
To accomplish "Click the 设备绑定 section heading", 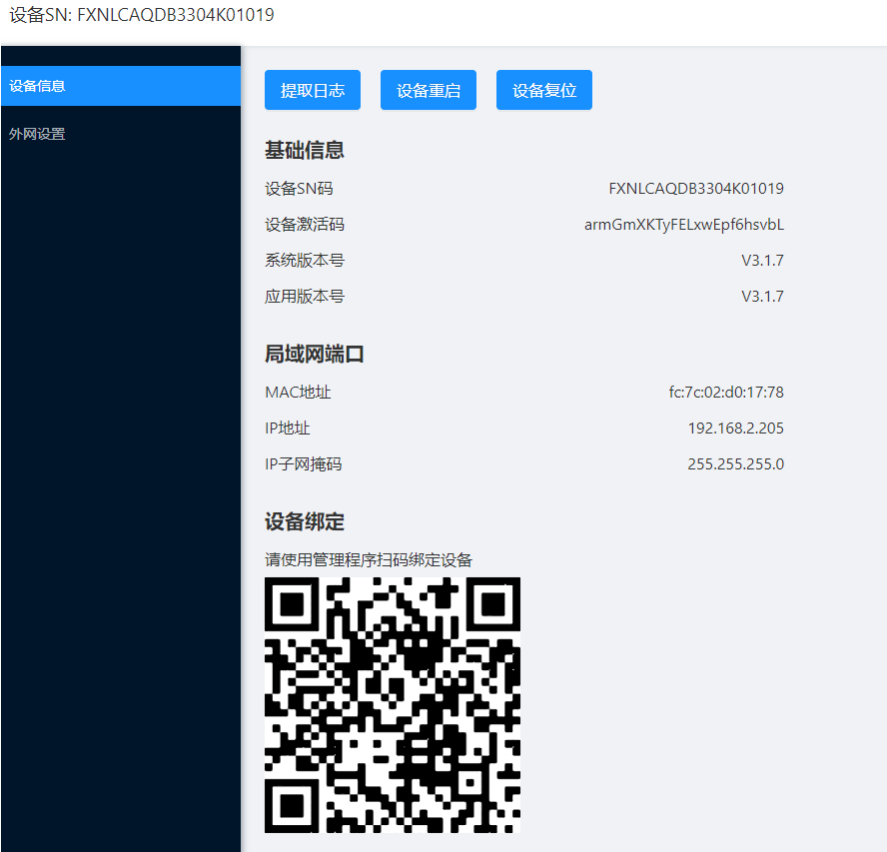I will (304, 522).
